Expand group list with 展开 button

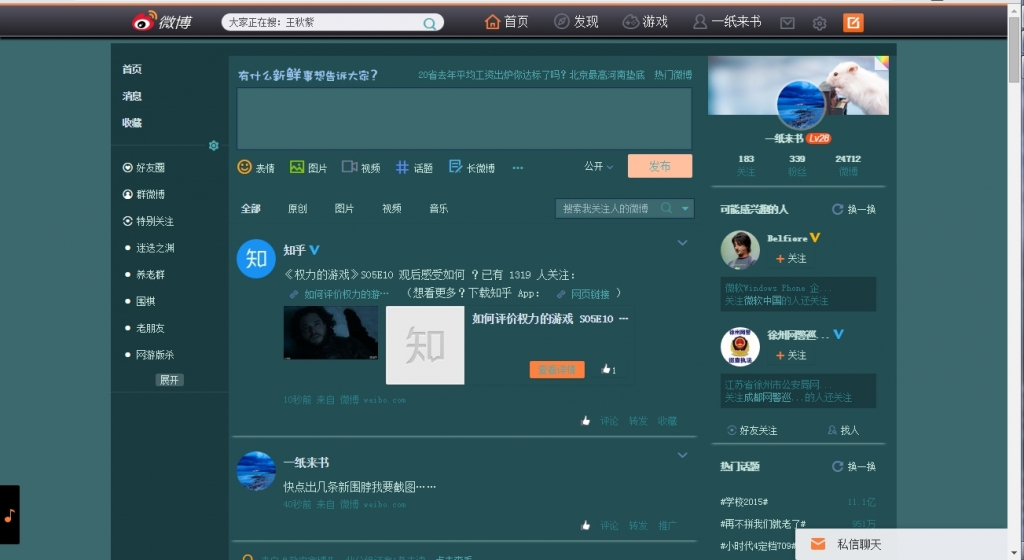click(x=169, y=379)
